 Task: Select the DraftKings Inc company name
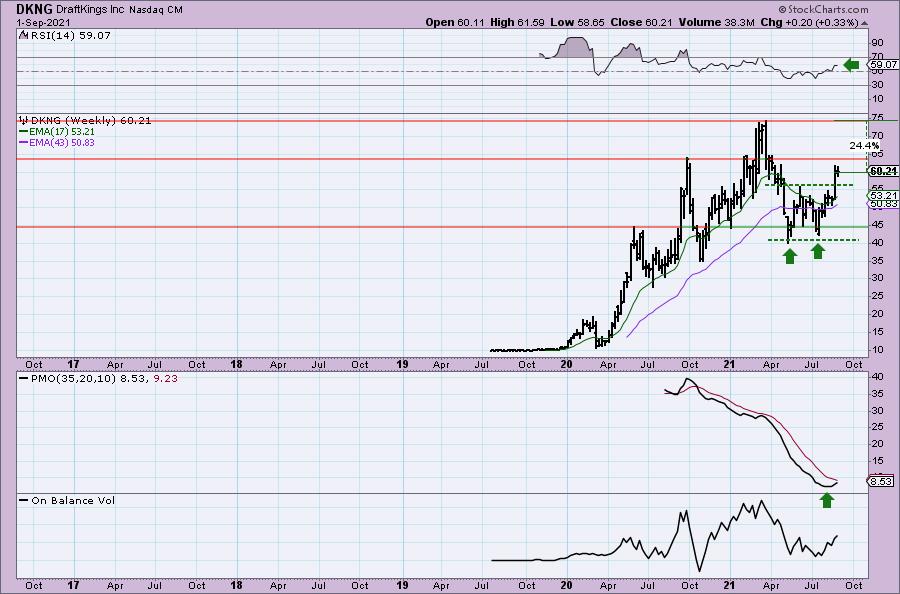click(91, 10)
